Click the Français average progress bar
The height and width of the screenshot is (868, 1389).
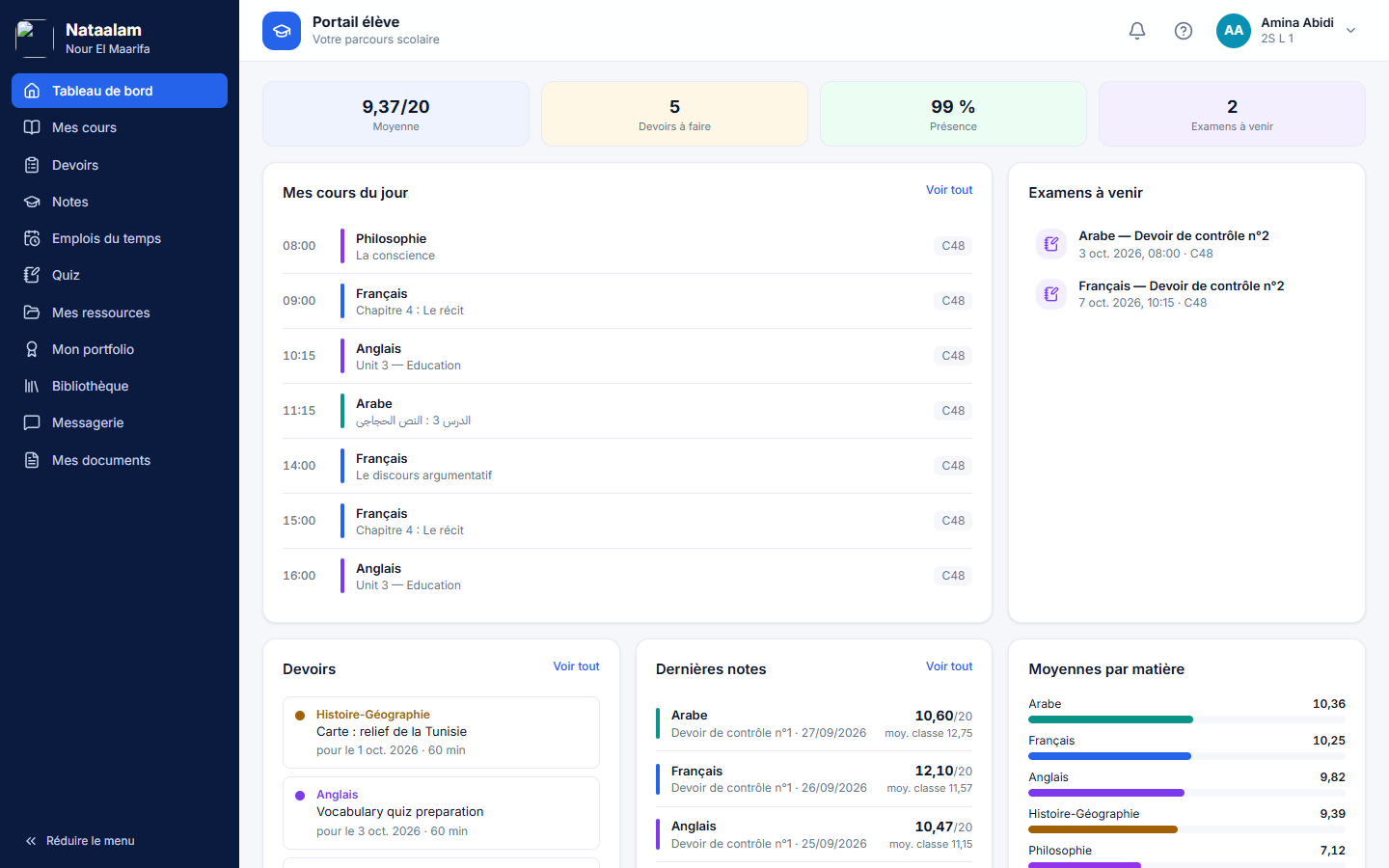click(1186, 756)
